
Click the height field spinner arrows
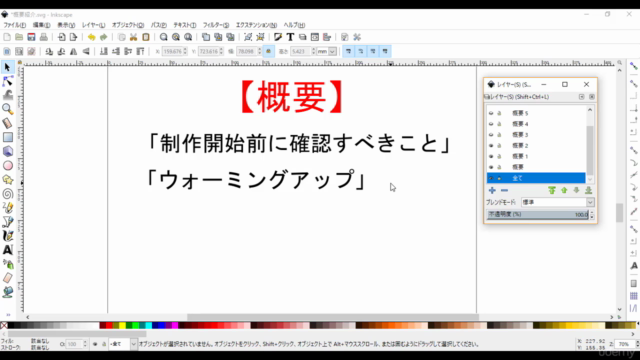pos(313,51)
